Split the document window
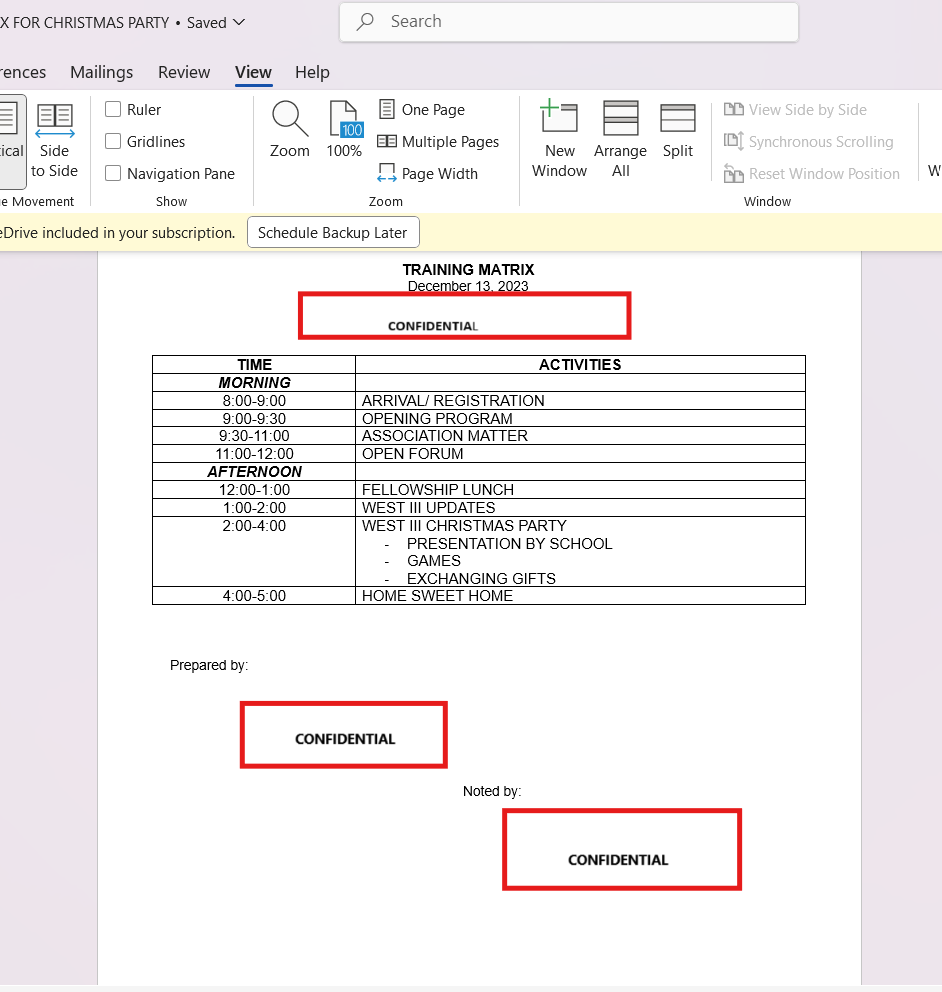The image size is (942, 992). coord(678,130)
